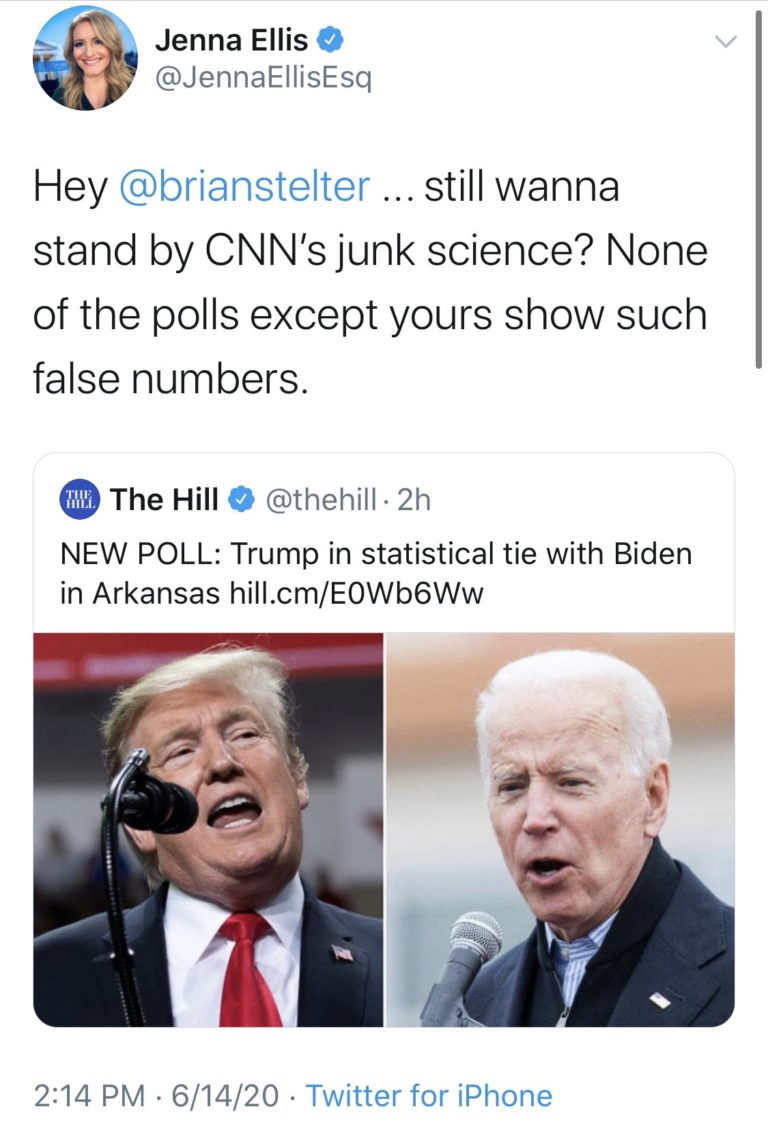
Task: Click the NEW POLL quoted tweet headline
Action: [376, 553]
